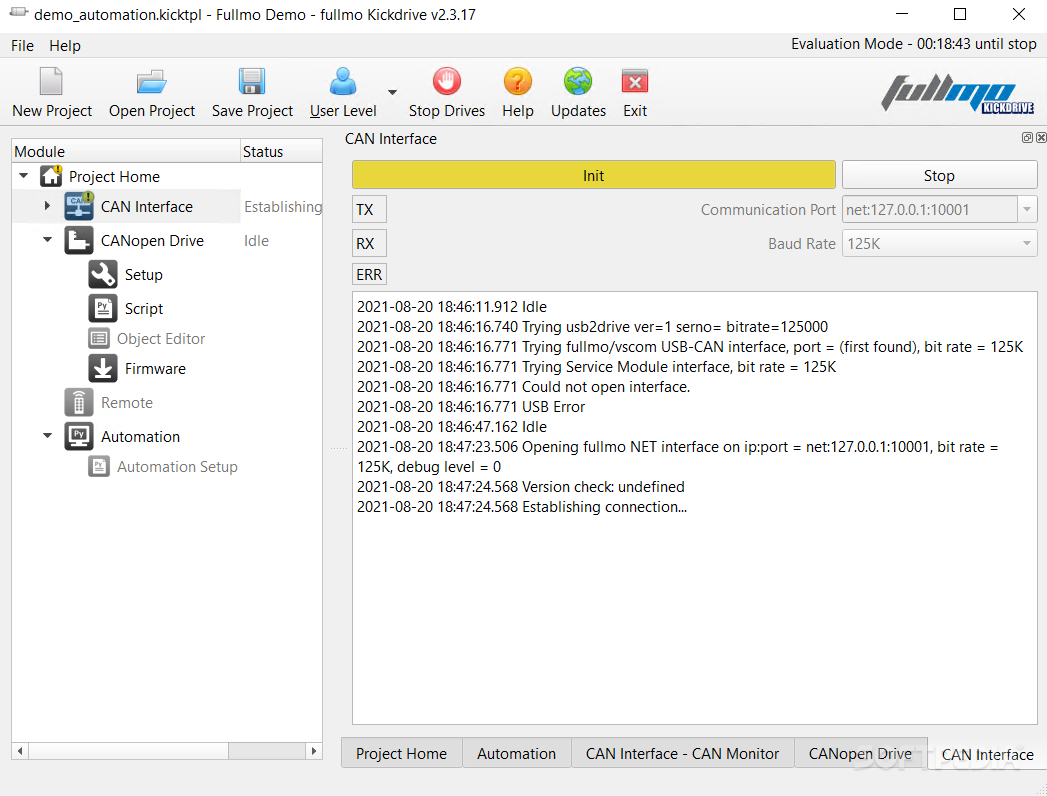Select Automation Setup tree item
Viewport: 1047px width, 796px height.
[x=177, y=466]
